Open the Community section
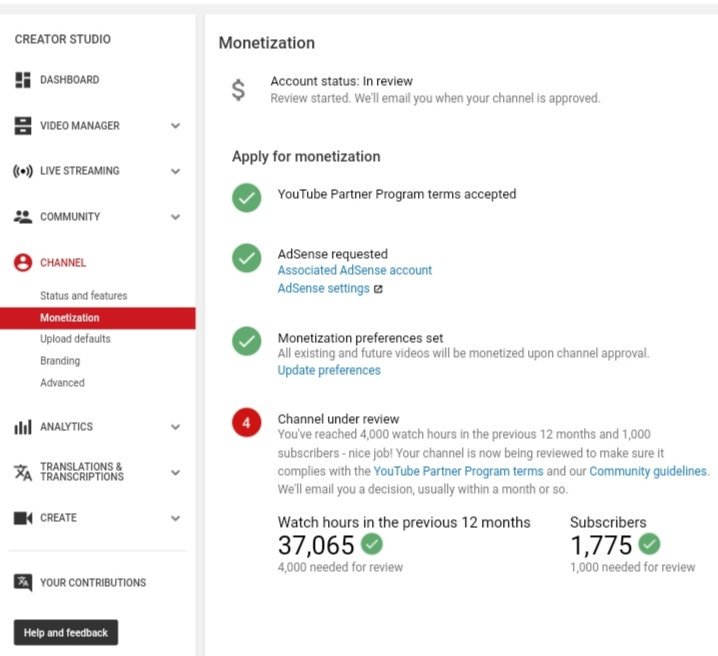Viewport: 718px width, 656px height. click(x=70, y=217)
